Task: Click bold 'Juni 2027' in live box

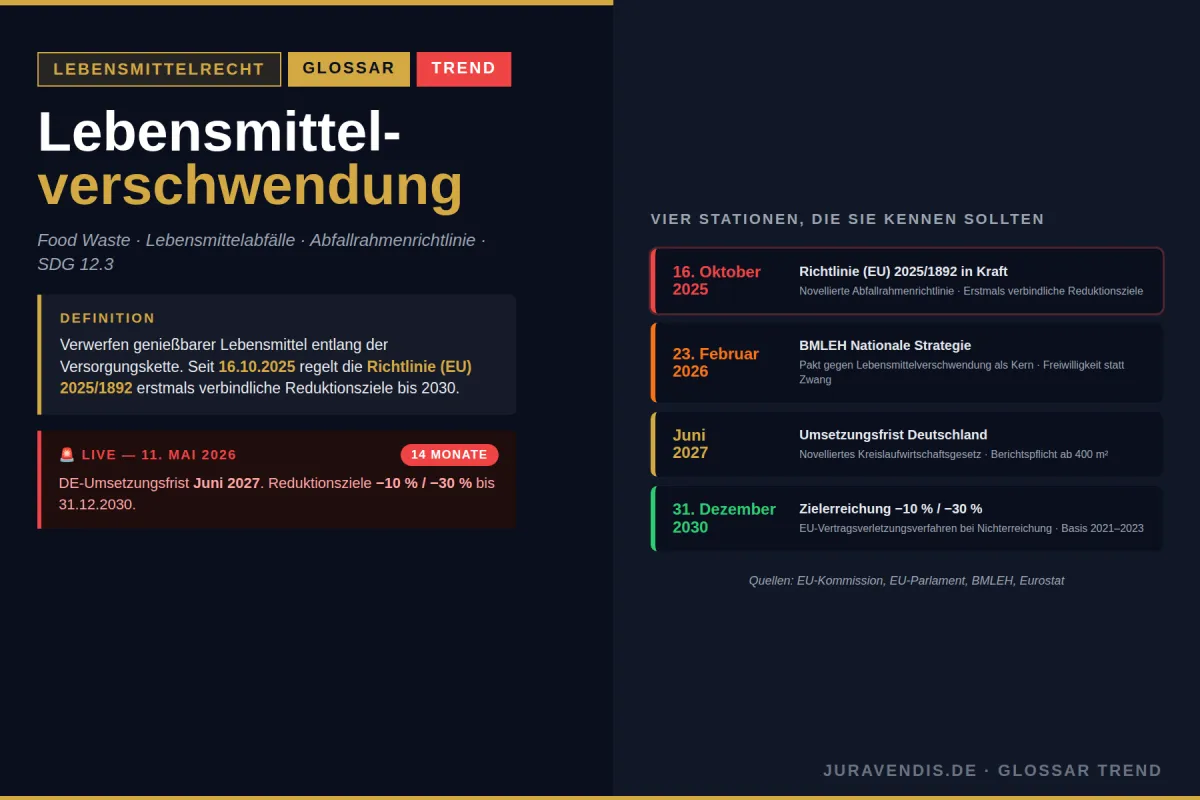Action: 227,483
